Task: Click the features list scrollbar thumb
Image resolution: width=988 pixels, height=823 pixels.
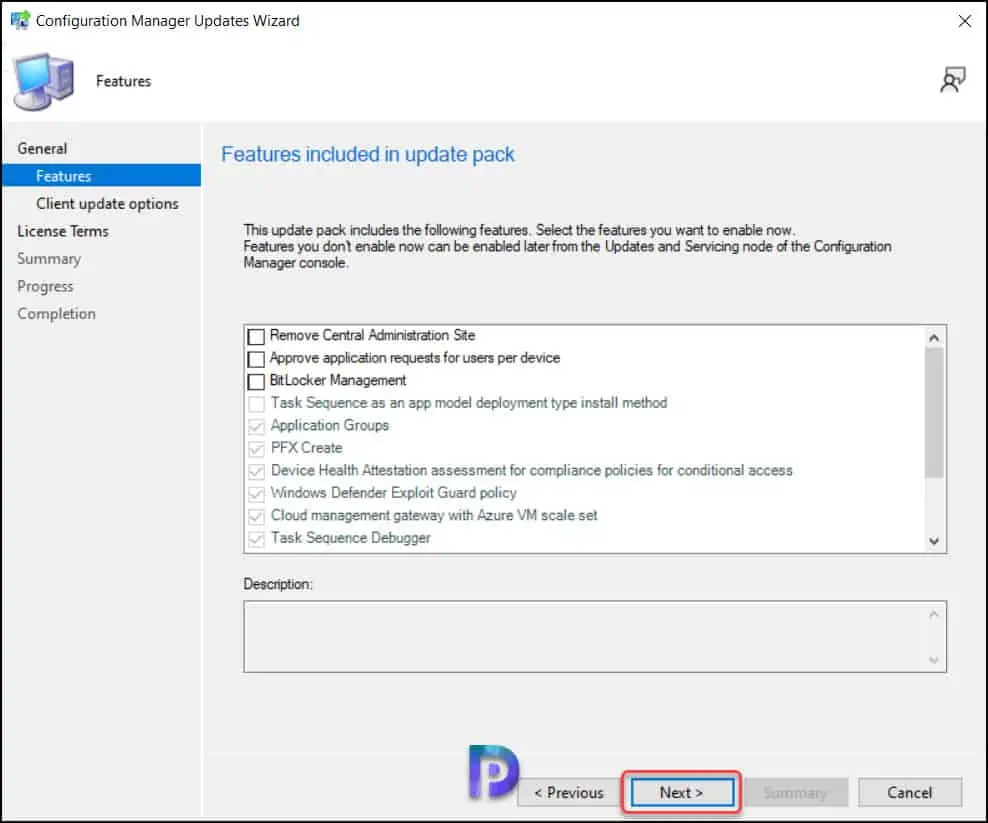Action: [x=934, y=412]
